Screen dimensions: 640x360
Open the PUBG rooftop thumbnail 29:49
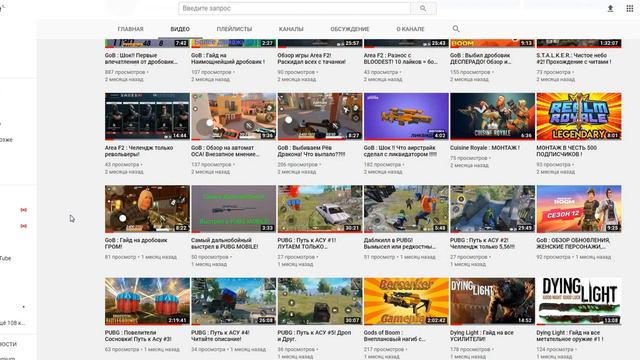[x=492, y=209]
